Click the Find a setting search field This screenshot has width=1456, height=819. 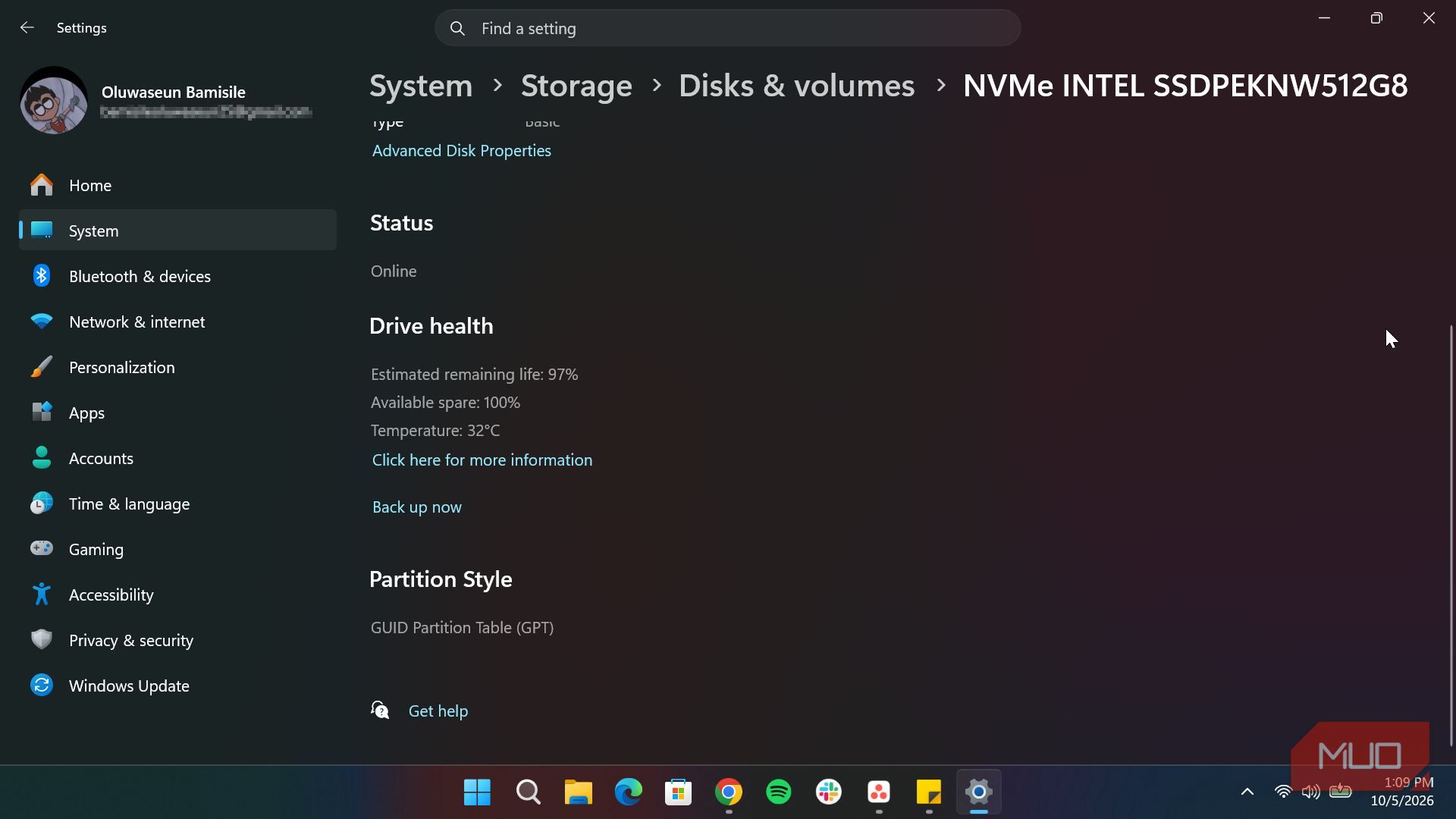(x=728, y=29)
